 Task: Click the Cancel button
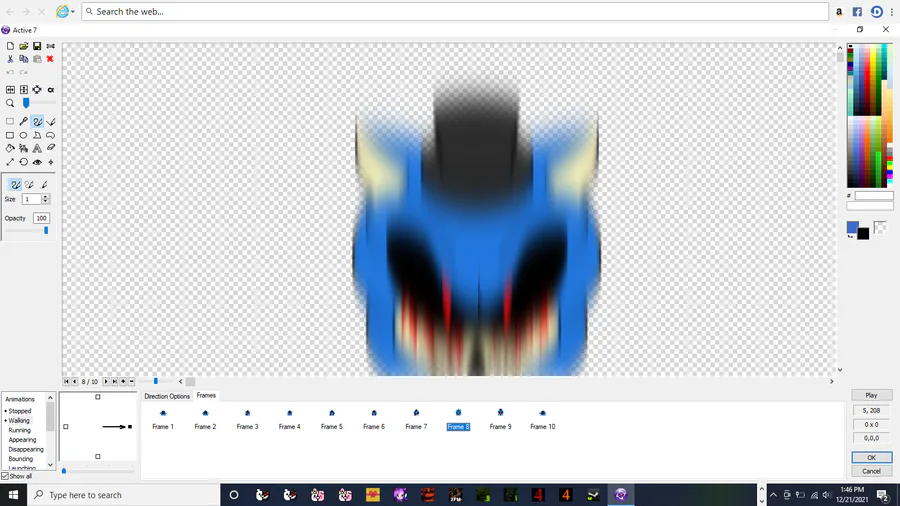click(871, 471)
